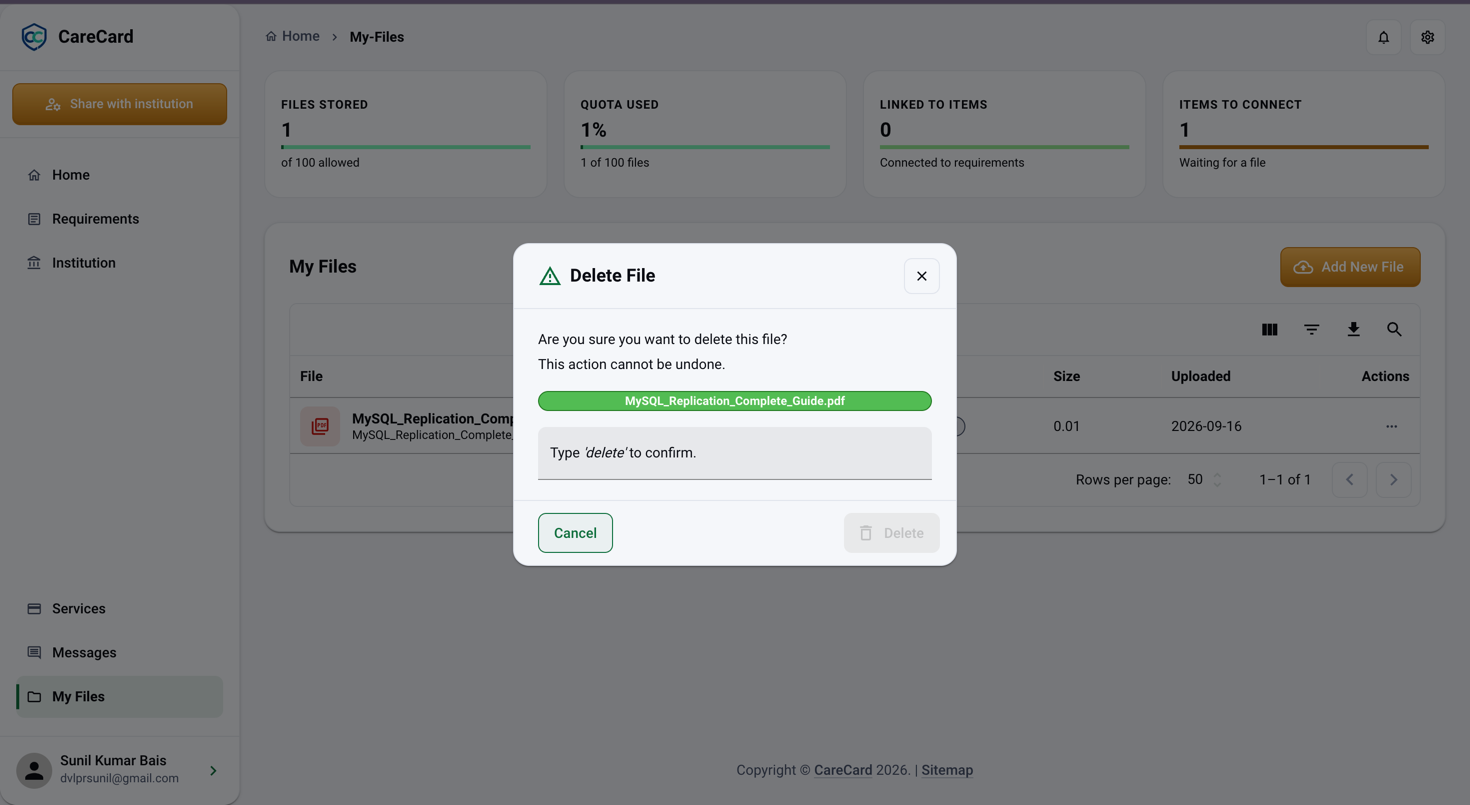Close the Delete File dialog

click(x=922, y=276)
